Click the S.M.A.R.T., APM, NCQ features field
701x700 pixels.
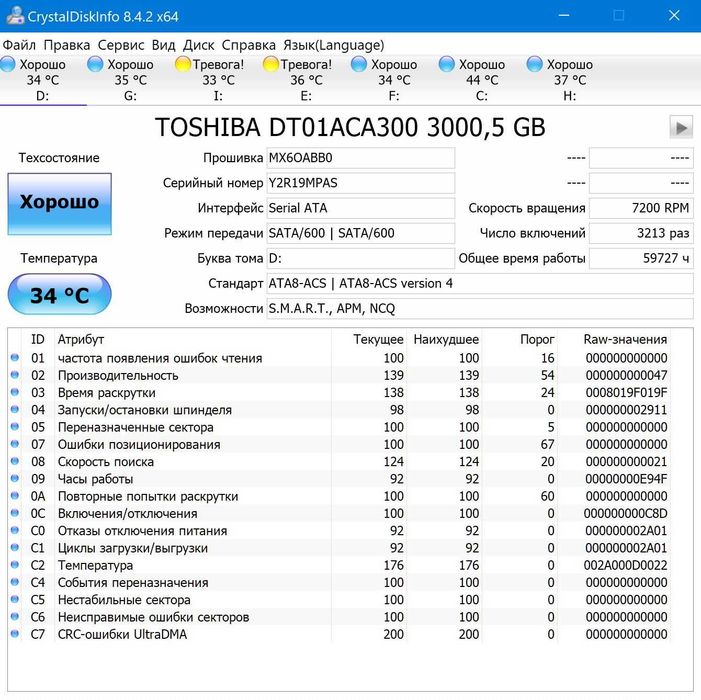click(480, 308)
